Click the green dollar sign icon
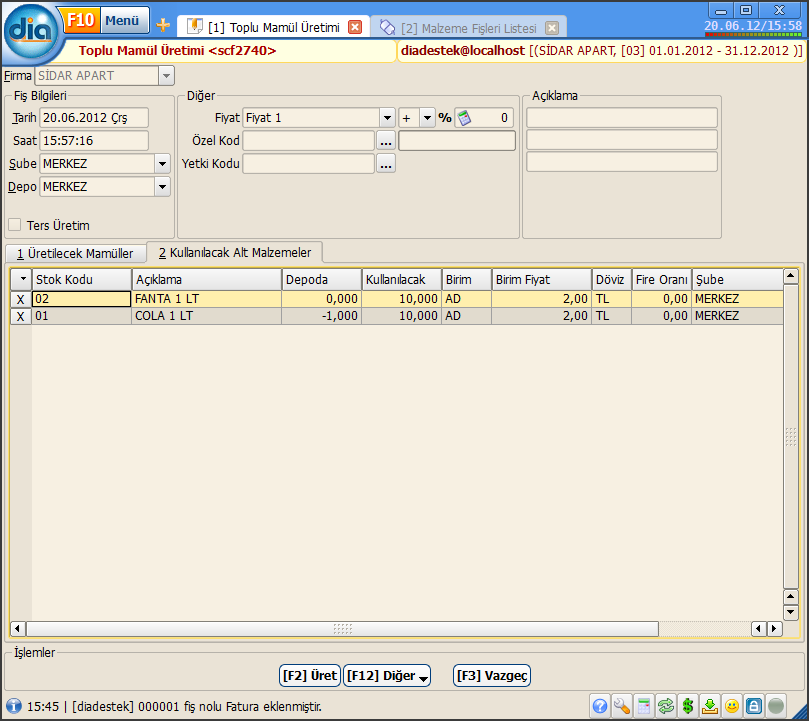 (x=688, y=706)
